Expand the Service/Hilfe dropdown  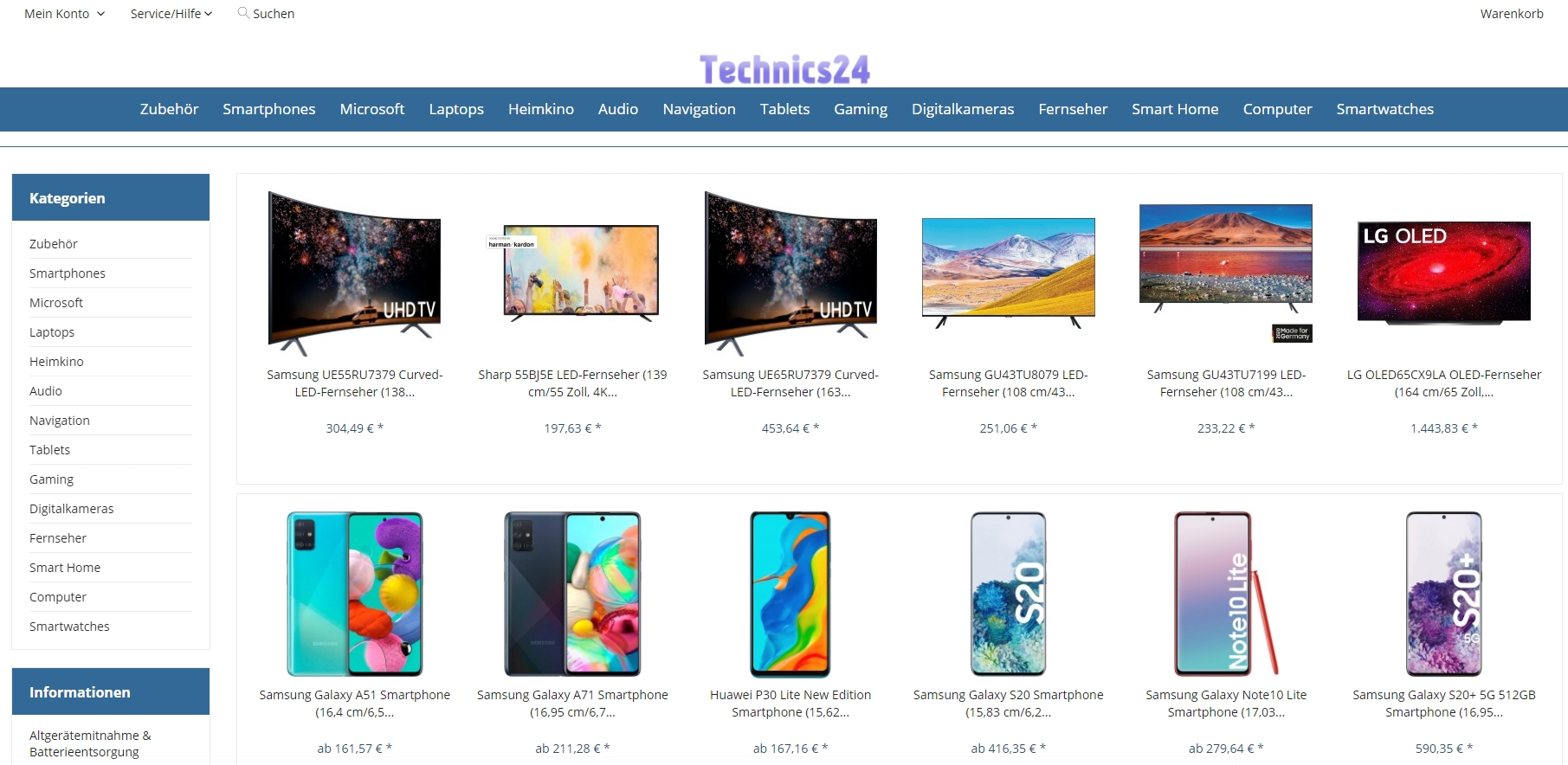171,14
